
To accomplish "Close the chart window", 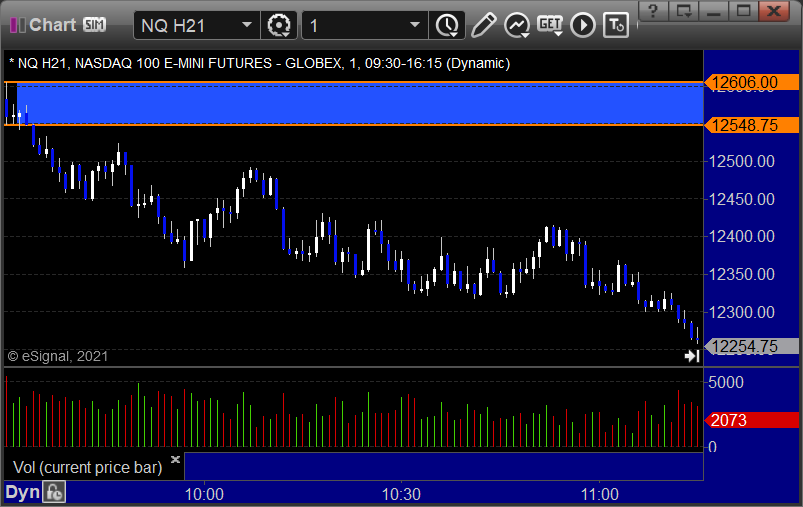I will click(x=774, y=10).
